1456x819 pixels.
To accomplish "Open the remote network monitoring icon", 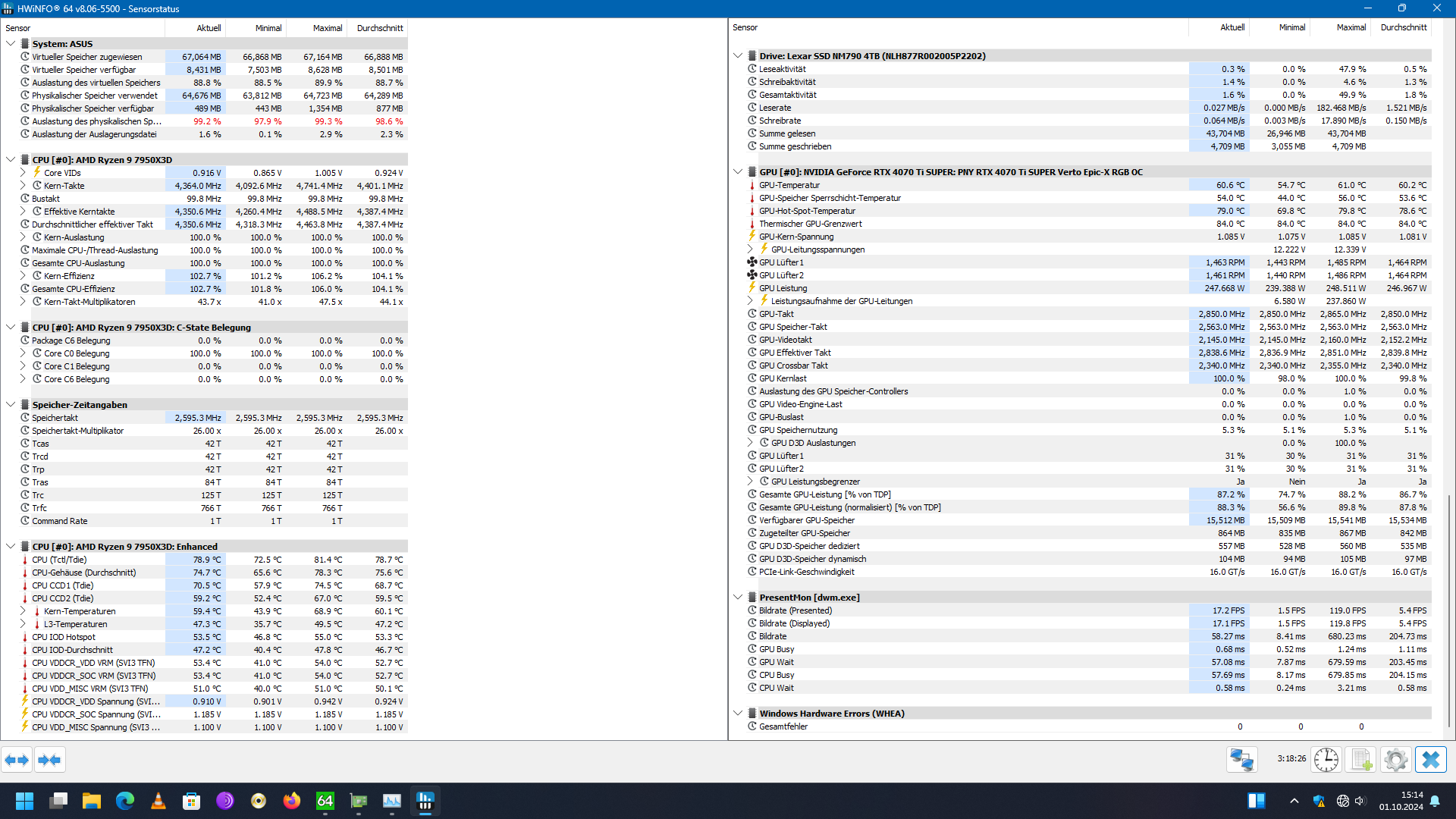I will tap(1241, 760).
